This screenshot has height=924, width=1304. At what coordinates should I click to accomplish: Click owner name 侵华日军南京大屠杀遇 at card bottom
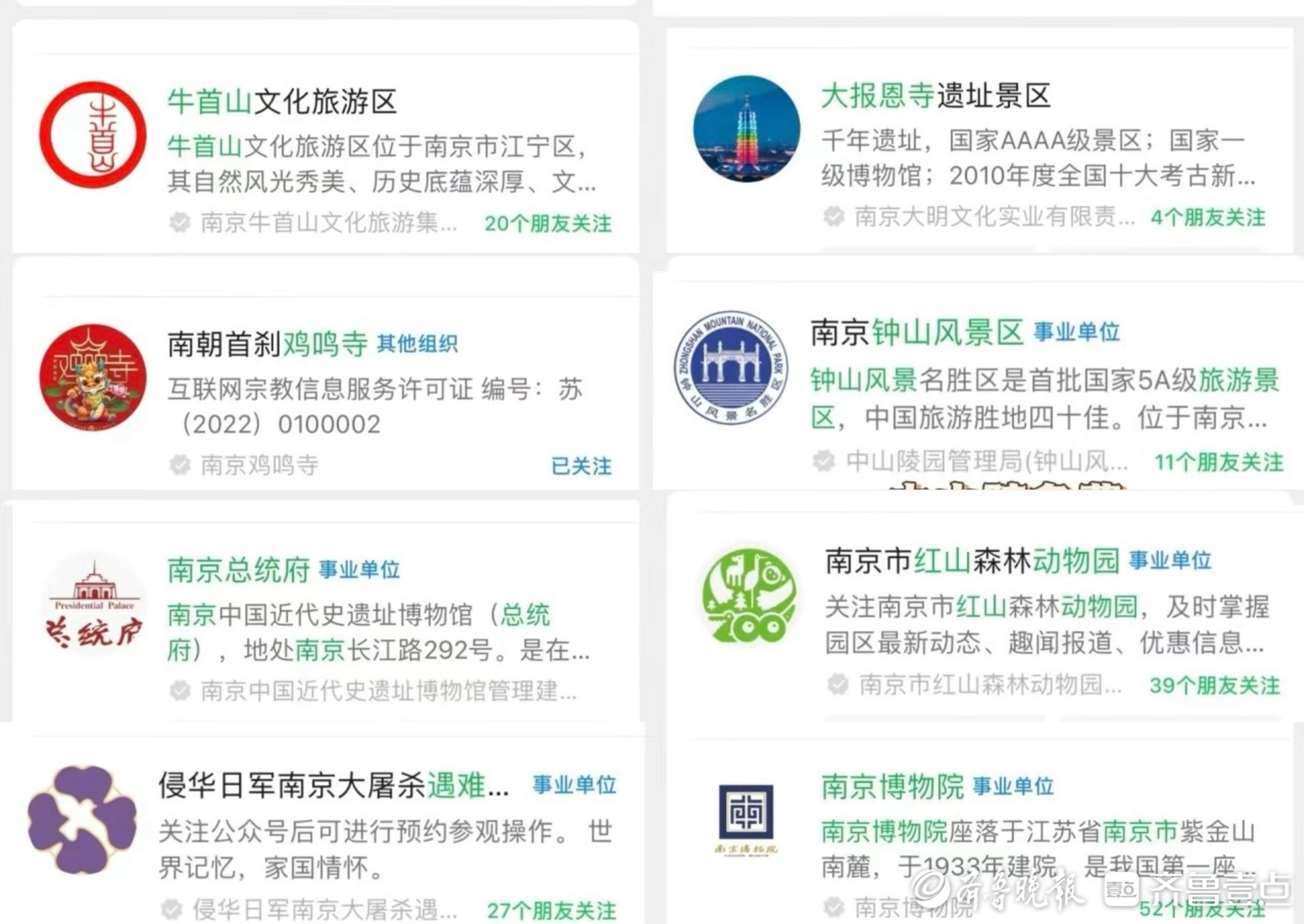pyautogui.click(x=325, y=910)
